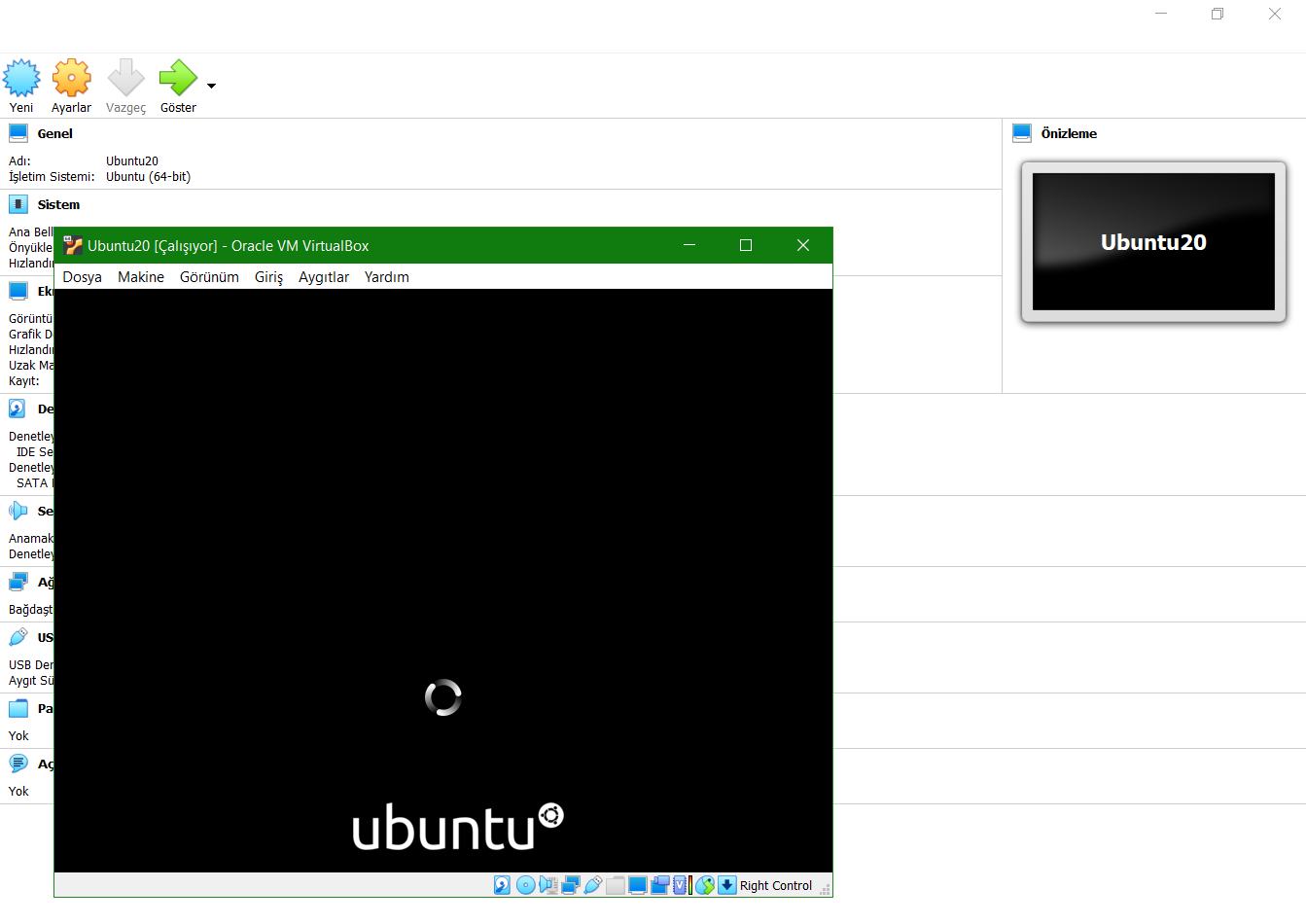1306x924 pixels.
Task: Click the USB devices status bar icon
Action: tap(593, 885)
